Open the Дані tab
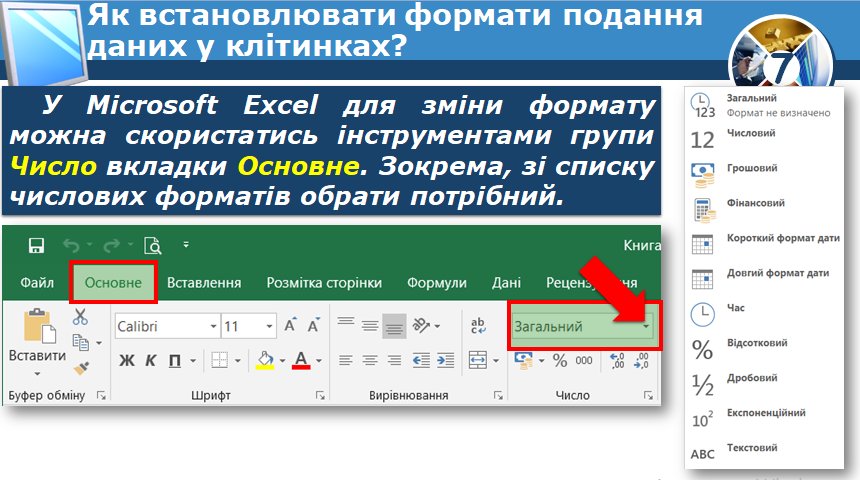This screenshot has height=480, width=860. (x=506, y=283)
